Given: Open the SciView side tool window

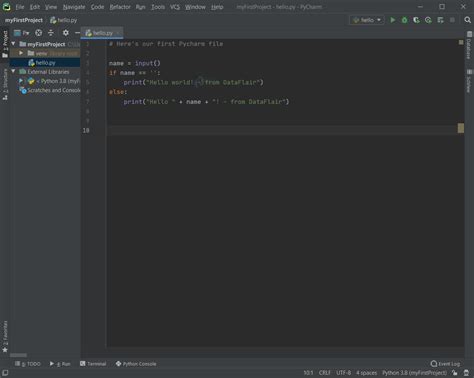Looking at the screenshot, I should click(469, 81).
